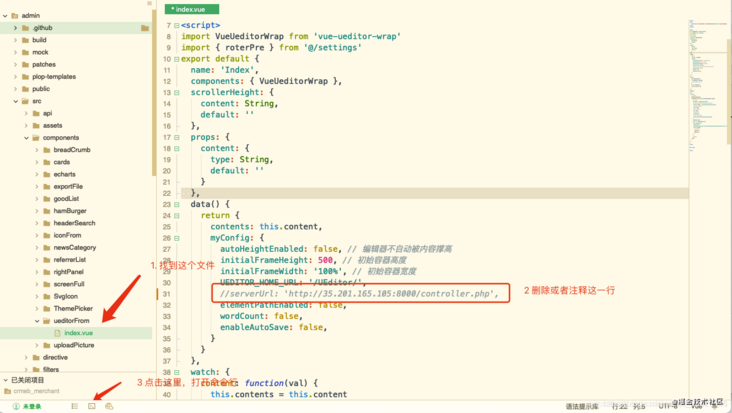The height and width of the screenshot is (413, 732).
Task: Click the uploadPicture folder icon
Action: (47, 345)
